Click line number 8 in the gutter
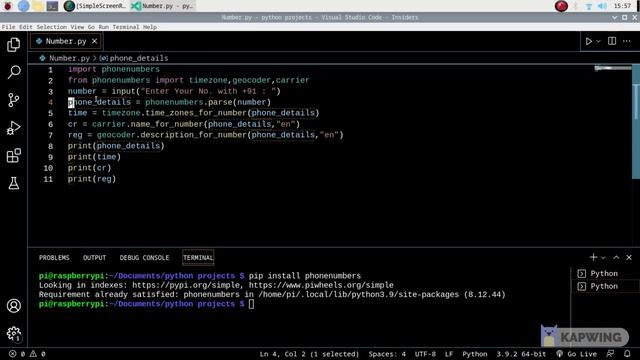This screenshot has width=640, height=360. click(50, 146)
